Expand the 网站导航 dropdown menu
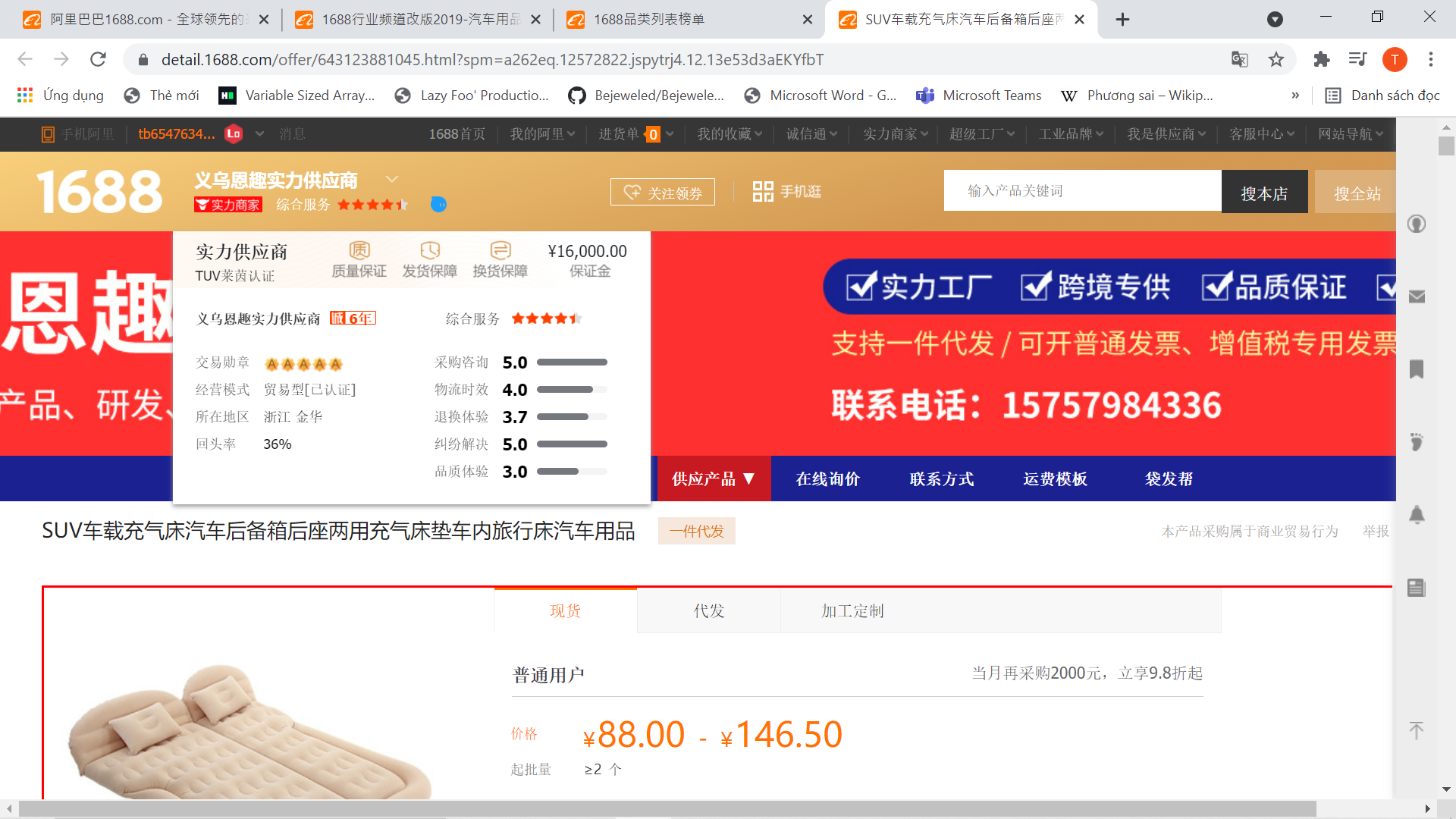 1351,134
